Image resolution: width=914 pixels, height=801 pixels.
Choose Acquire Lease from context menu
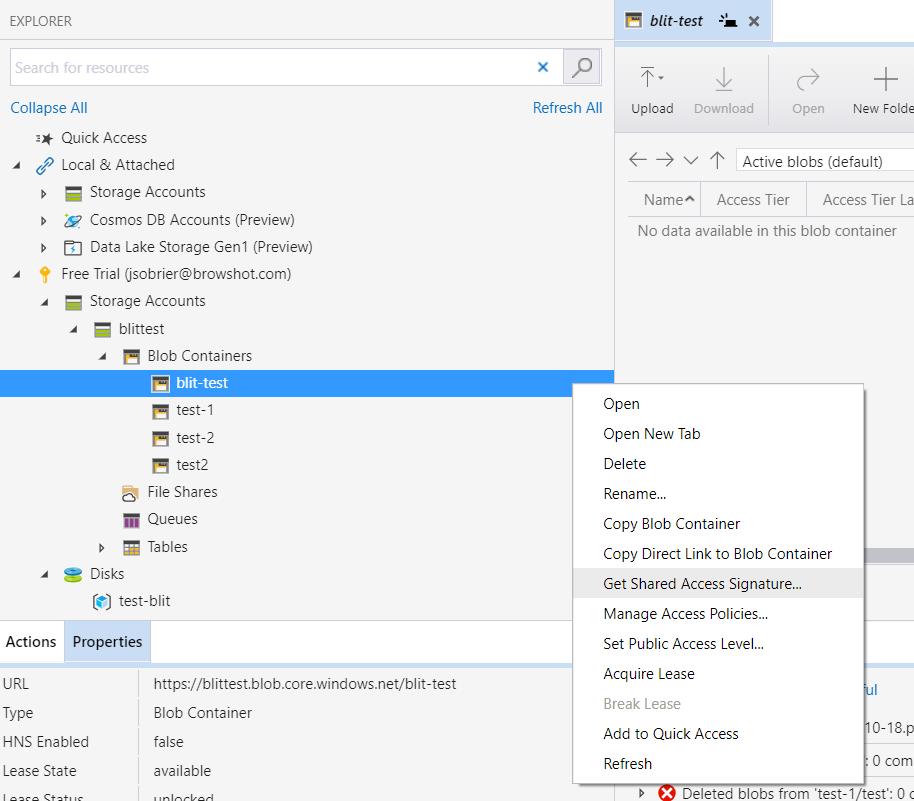click(718, 674)
